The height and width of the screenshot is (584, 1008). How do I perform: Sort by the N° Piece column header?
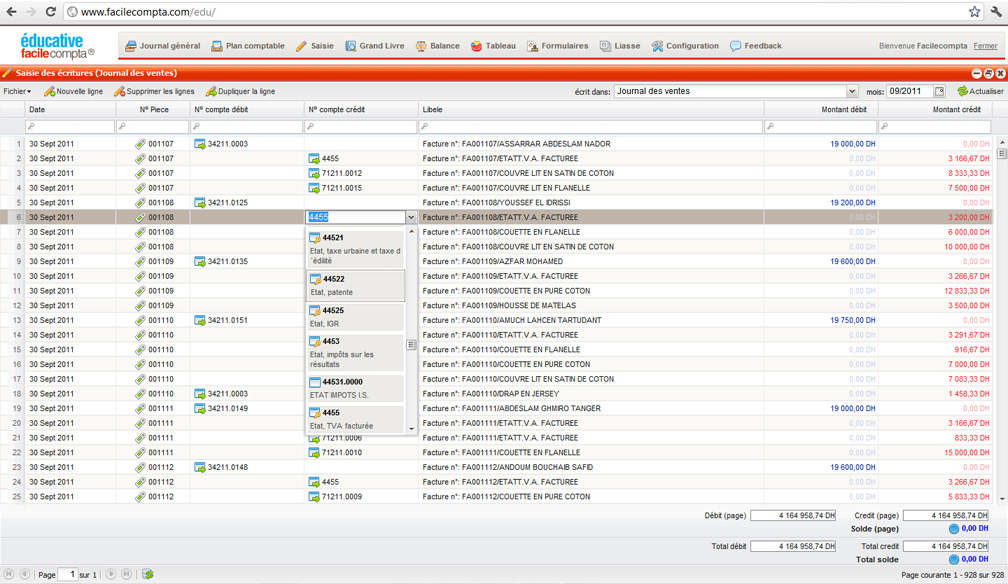coord(154,110)
